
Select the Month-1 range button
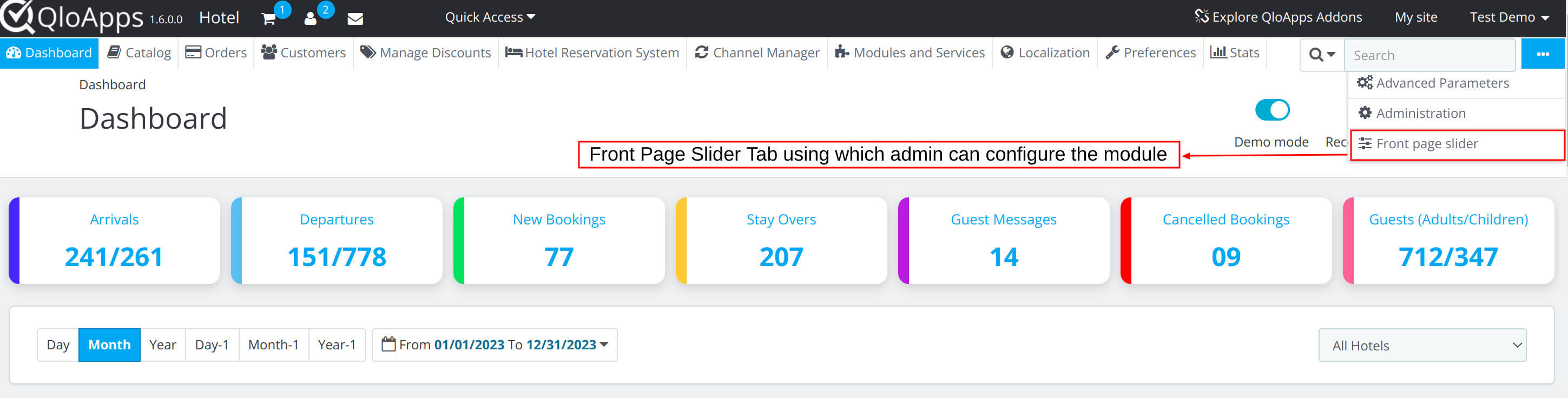(274, 345)
